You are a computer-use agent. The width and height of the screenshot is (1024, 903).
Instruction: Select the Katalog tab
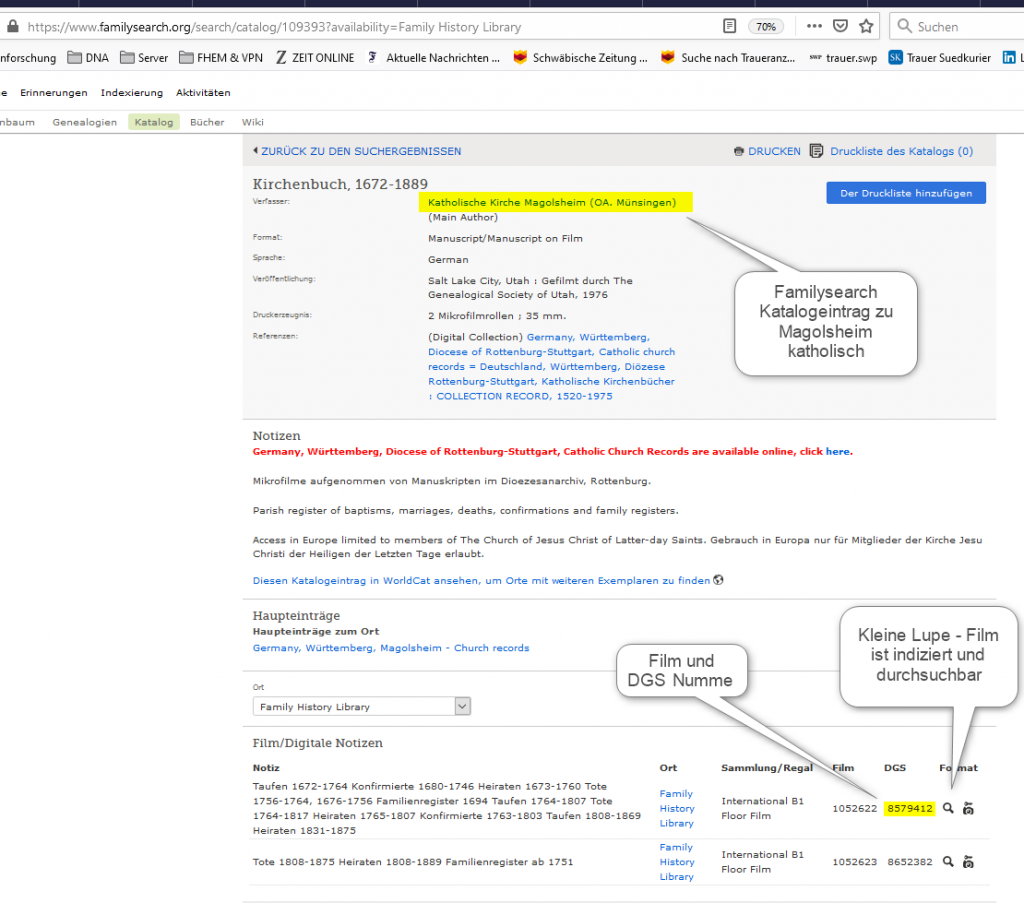[x=154, y=122]
